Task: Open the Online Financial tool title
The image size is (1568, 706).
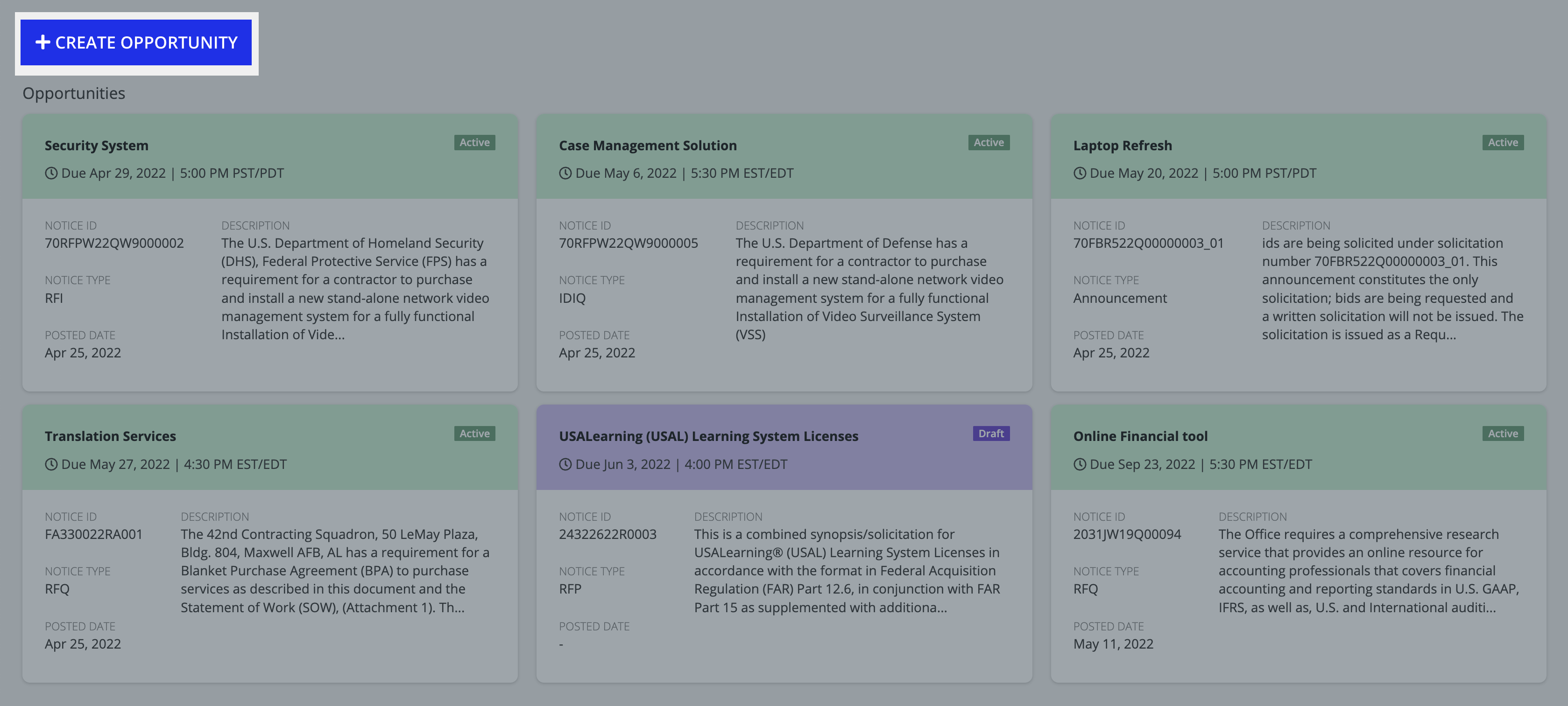Action: 1140,436
